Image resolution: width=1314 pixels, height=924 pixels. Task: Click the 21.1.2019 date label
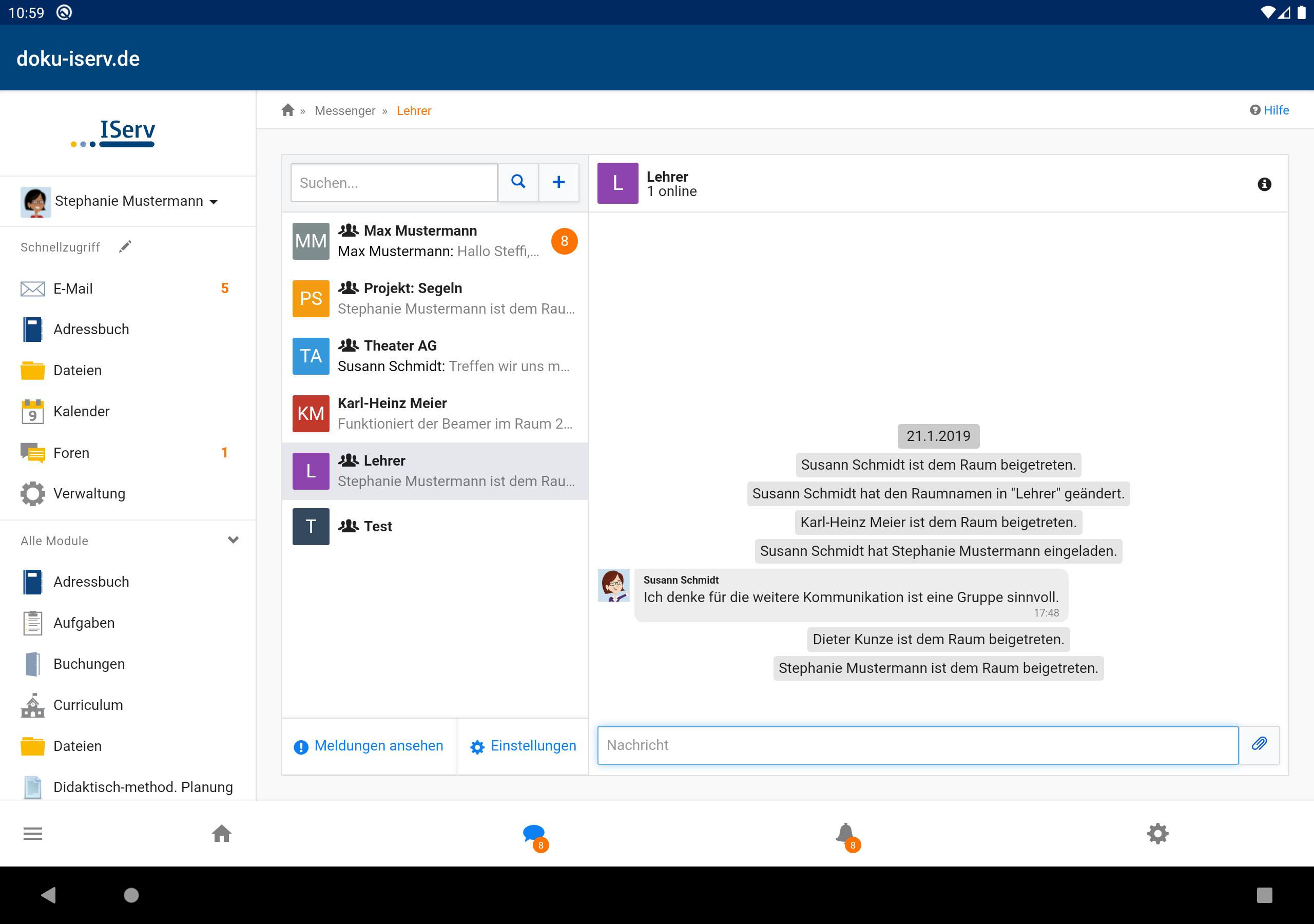tap(938, 436)
